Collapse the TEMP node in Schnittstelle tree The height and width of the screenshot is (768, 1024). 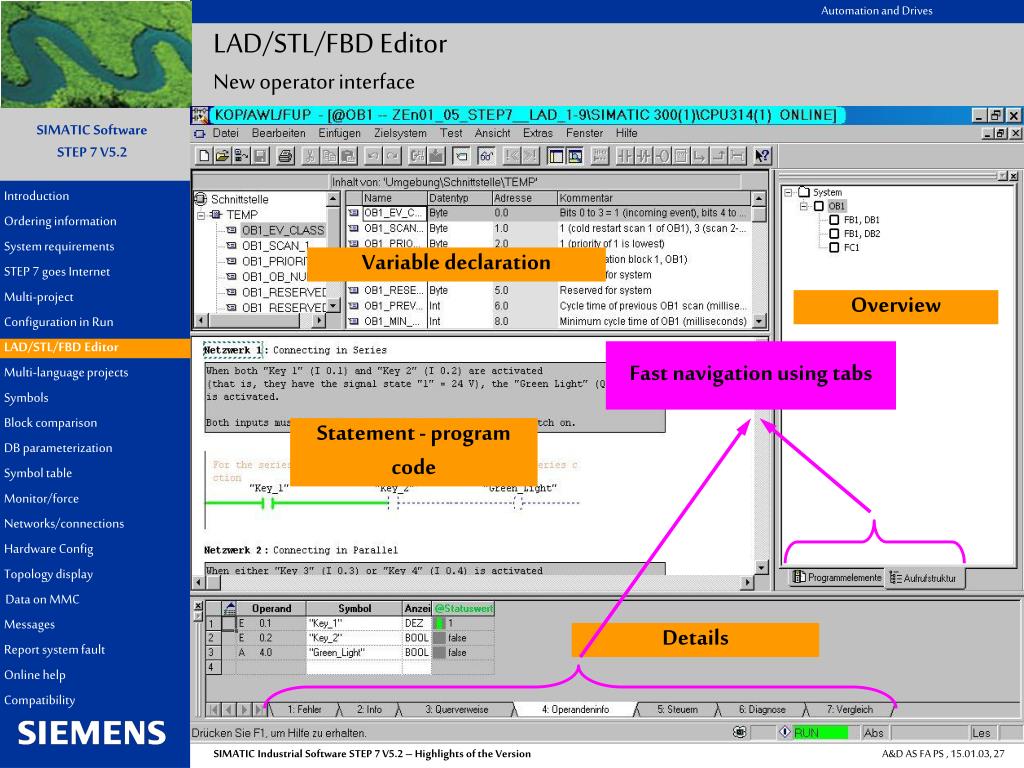201,215
